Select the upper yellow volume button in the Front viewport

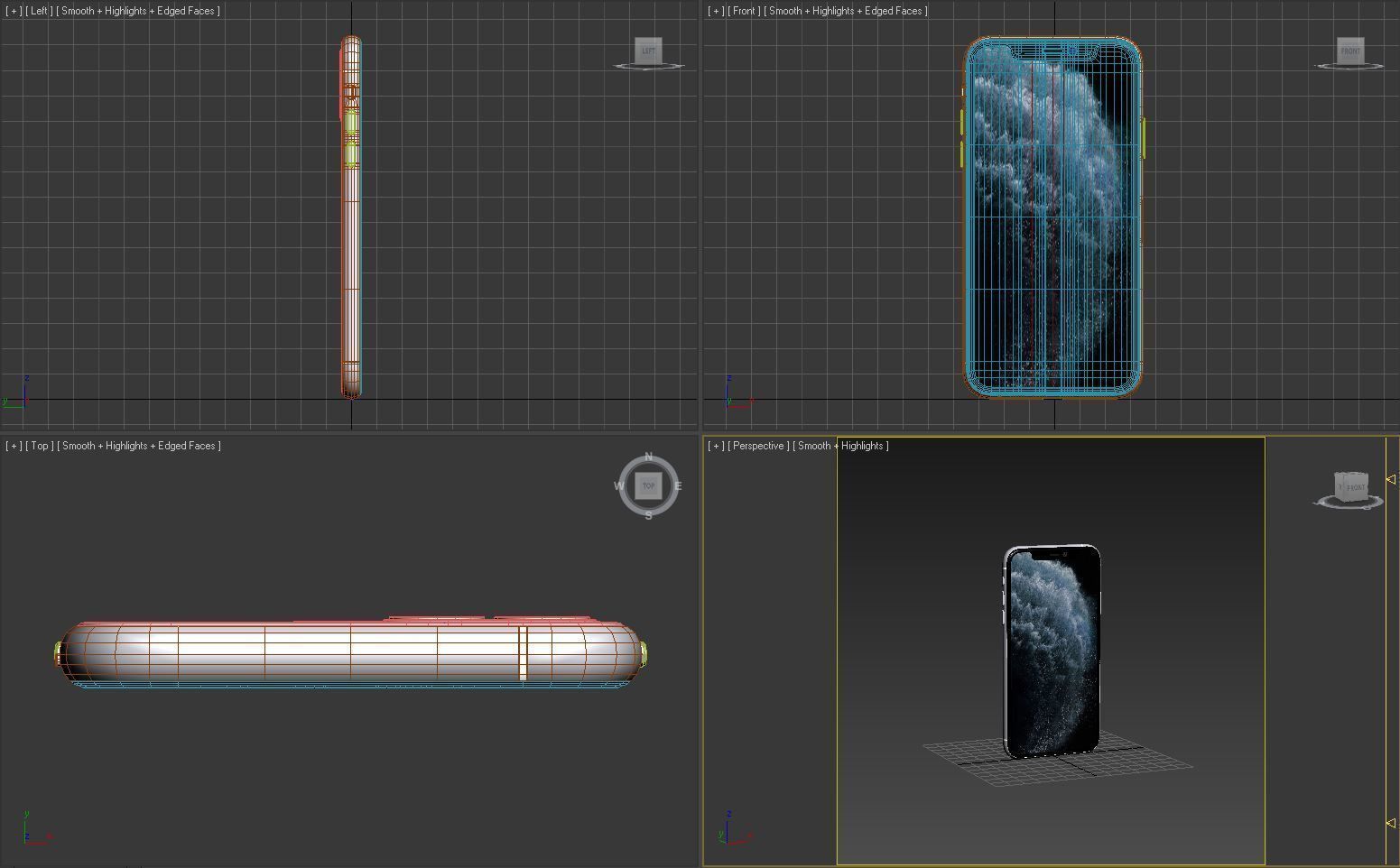[962, 122]
